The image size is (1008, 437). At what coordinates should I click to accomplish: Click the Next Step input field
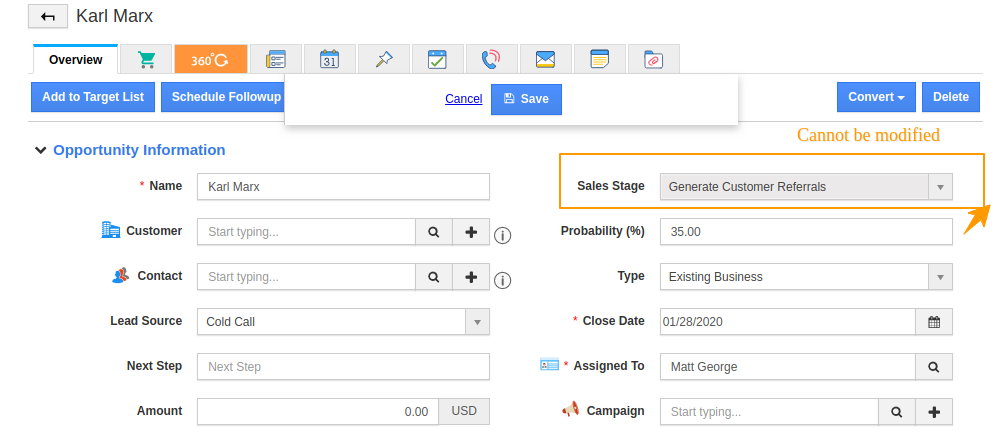coord(343,367)
